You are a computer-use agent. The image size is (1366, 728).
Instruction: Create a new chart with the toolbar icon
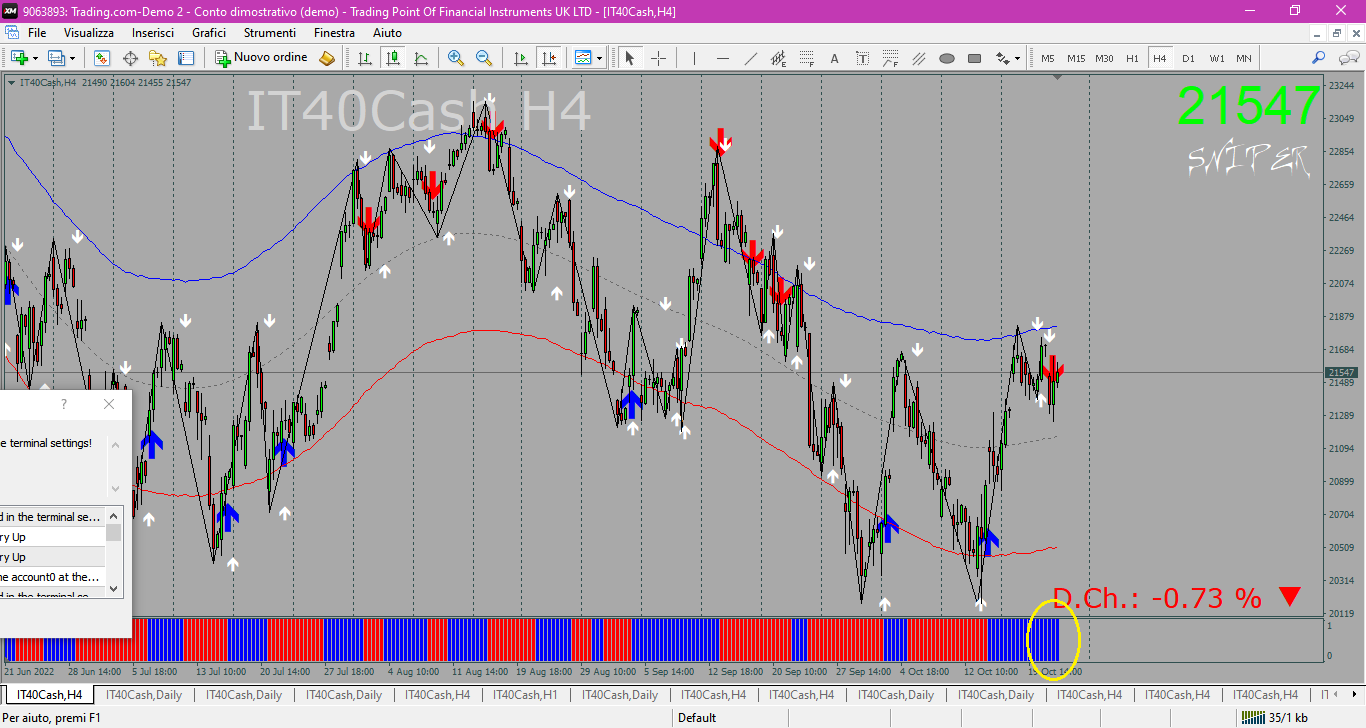(x=19, y=58)
